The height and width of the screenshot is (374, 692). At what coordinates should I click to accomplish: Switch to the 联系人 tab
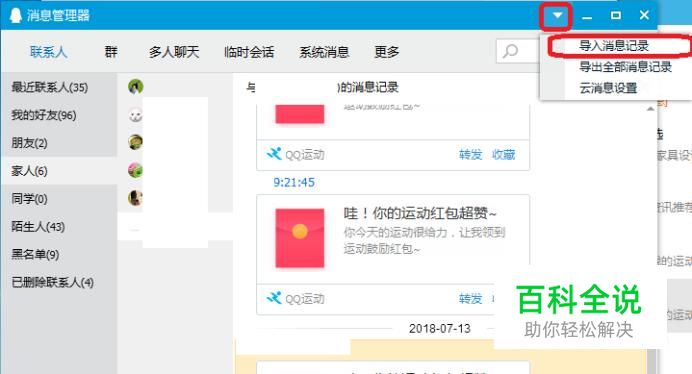click(x=48, y=52)
